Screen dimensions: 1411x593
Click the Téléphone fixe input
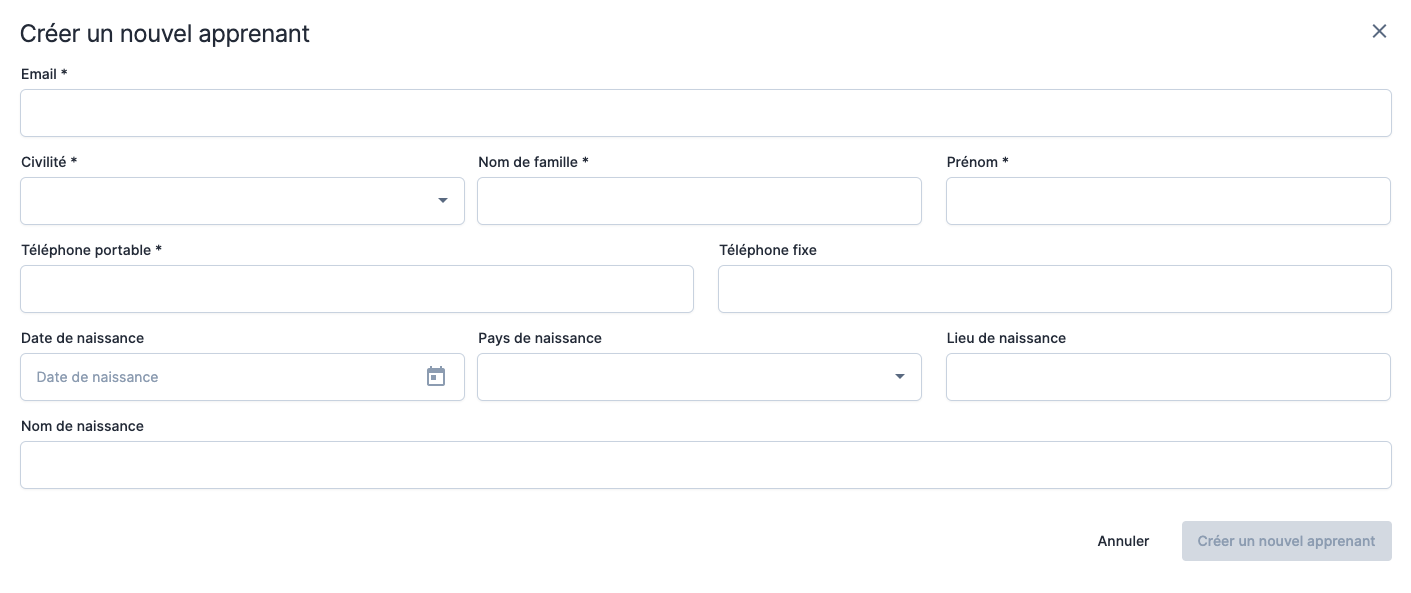[1054, 289]
